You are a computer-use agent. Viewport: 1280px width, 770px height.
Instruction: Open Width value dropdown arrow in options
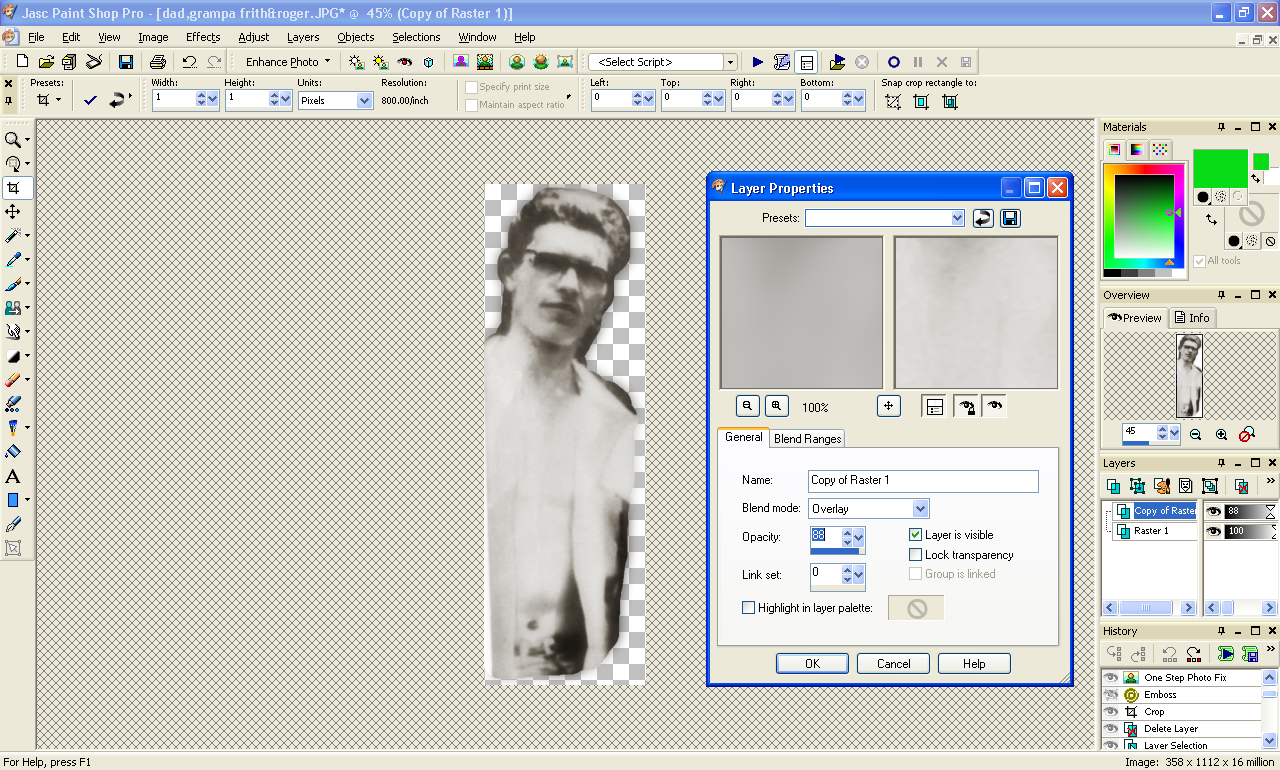(213, 100)
